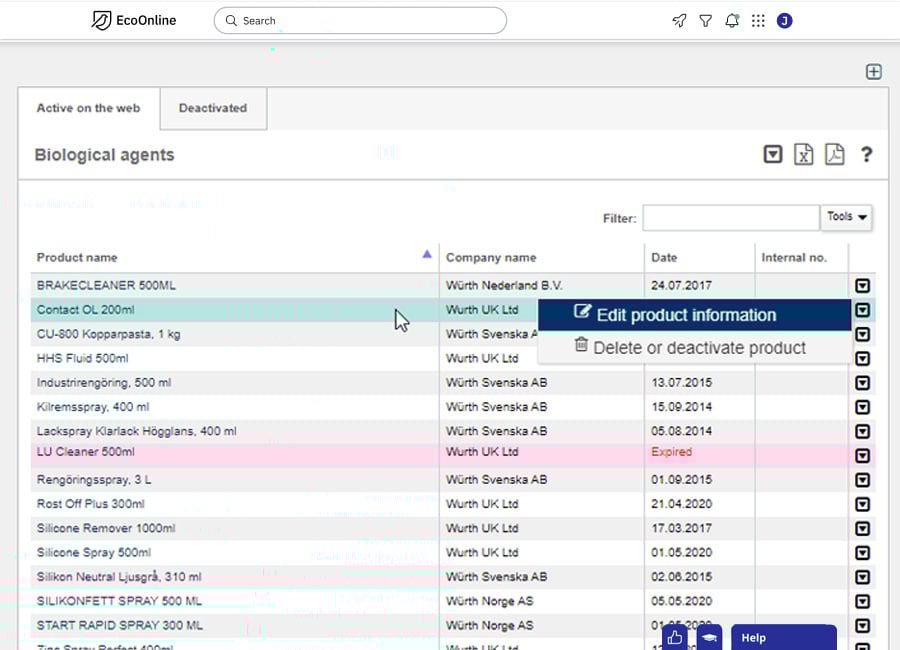Image resolution: width=900 pixels, height=650 pixels.
Task: Sort by Internal no. column
Action: point(794,258)
